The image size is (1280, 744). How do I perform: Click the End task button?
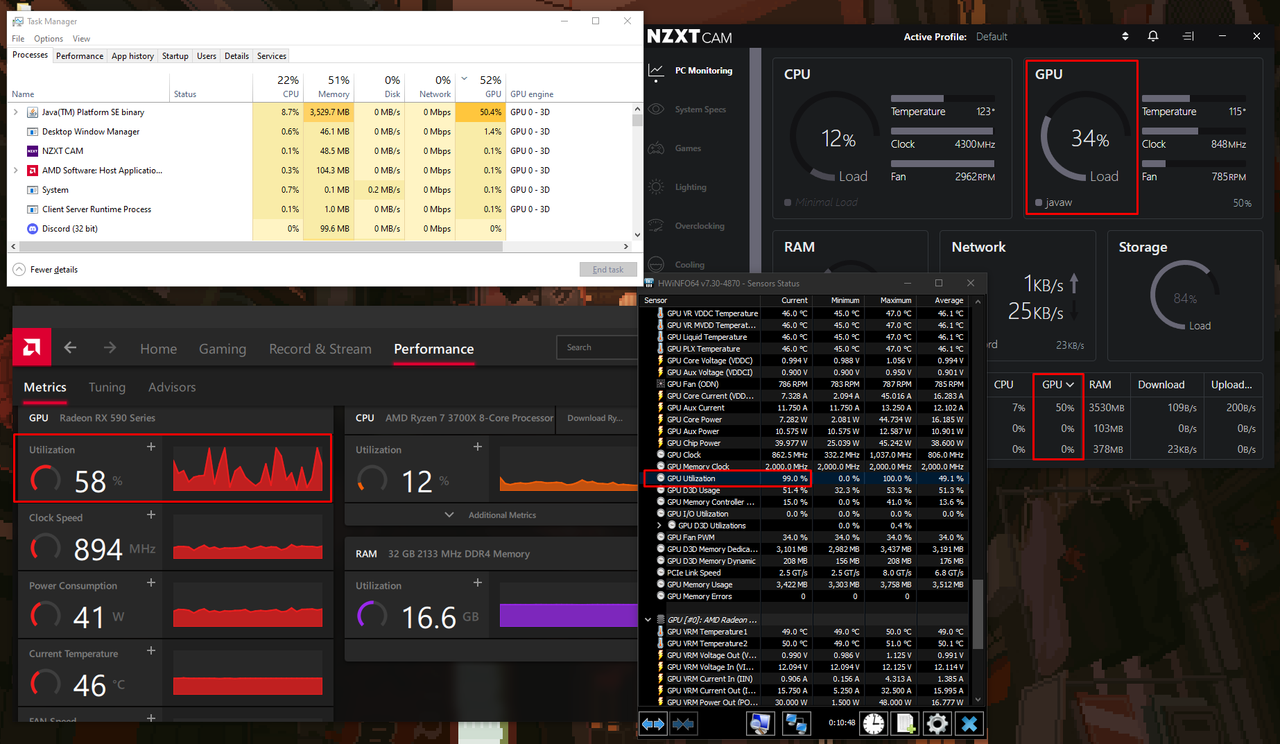coord(608,269)
